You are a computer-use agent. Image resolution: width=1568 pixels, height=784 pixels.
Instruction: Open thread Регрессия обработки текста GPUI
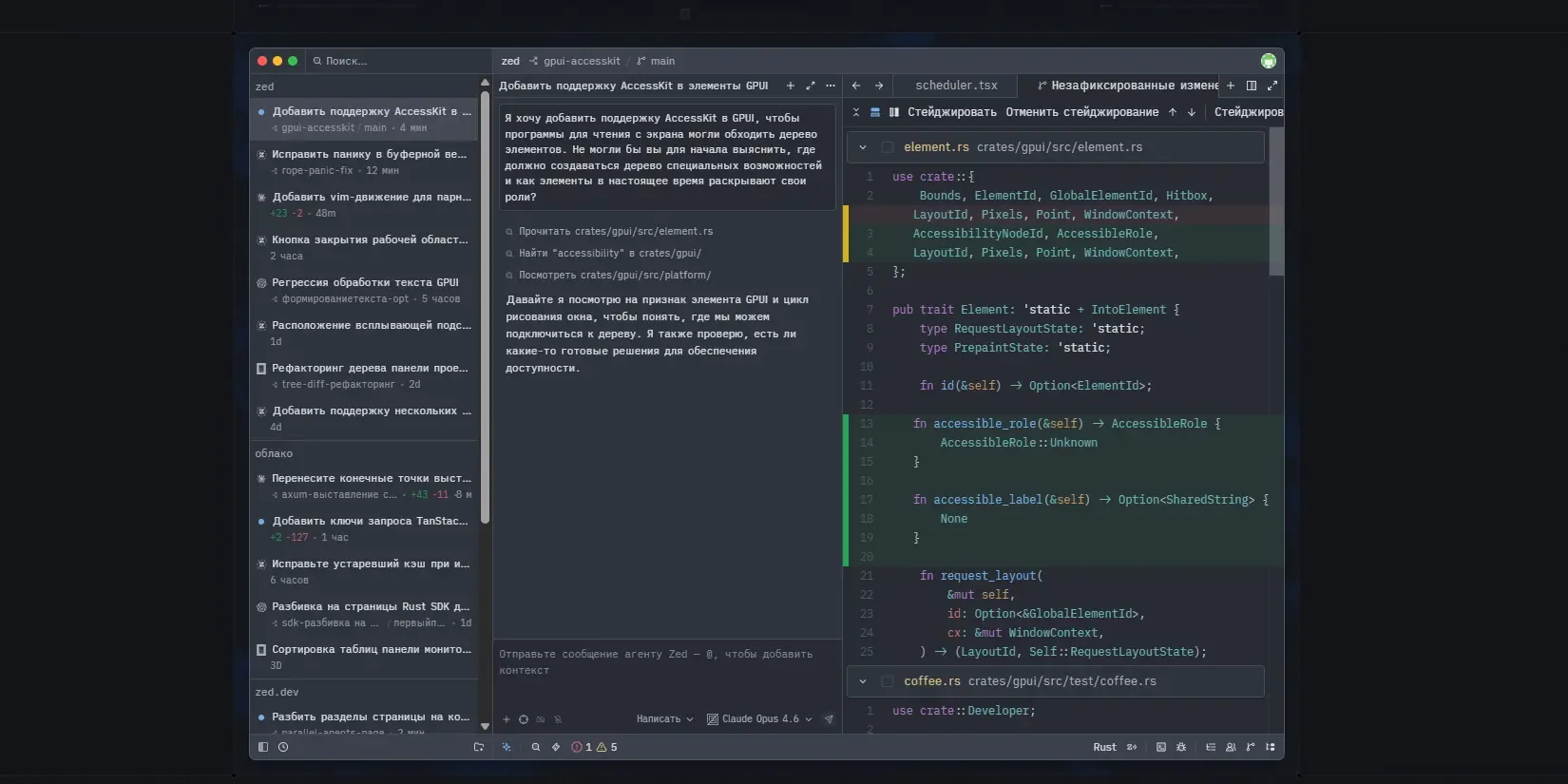[365, 291]
